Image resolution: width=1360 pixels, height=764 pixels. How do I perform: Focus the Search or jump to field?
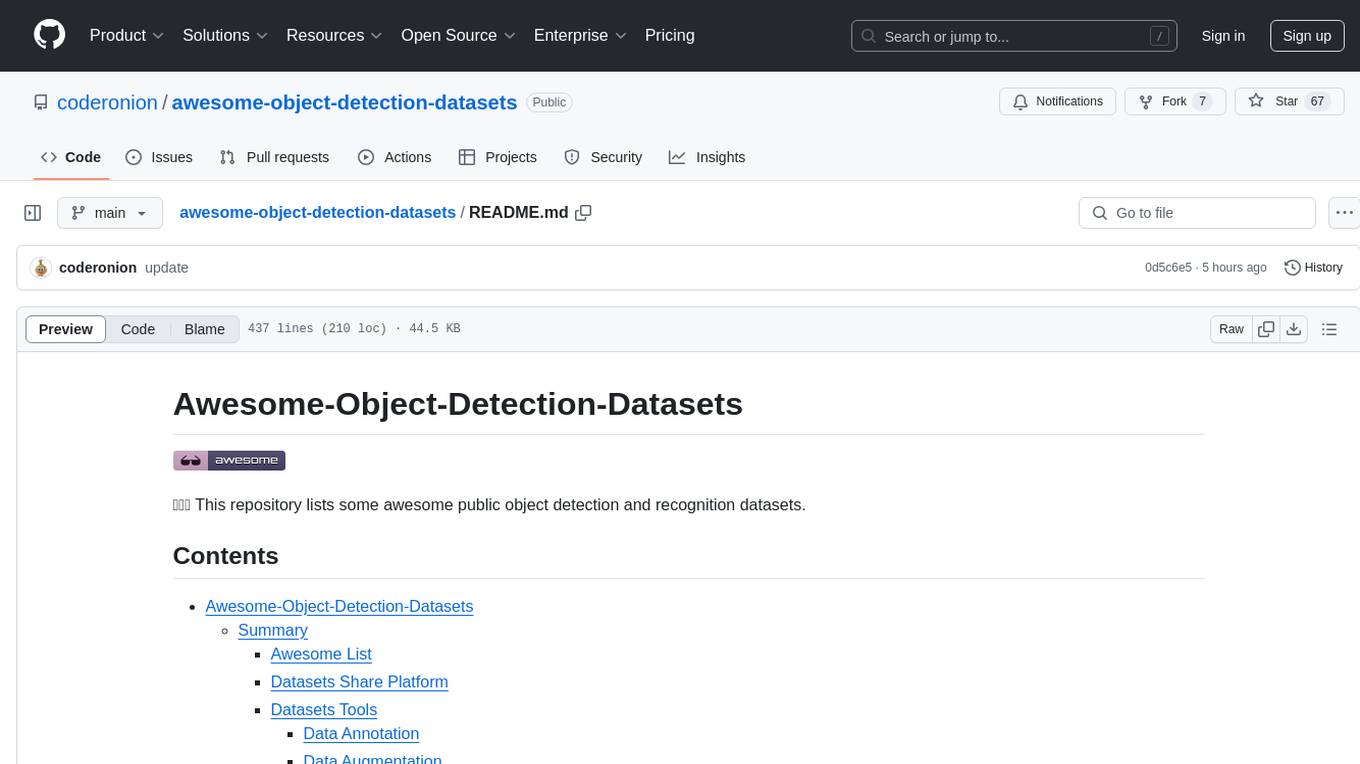[1014, 36]
